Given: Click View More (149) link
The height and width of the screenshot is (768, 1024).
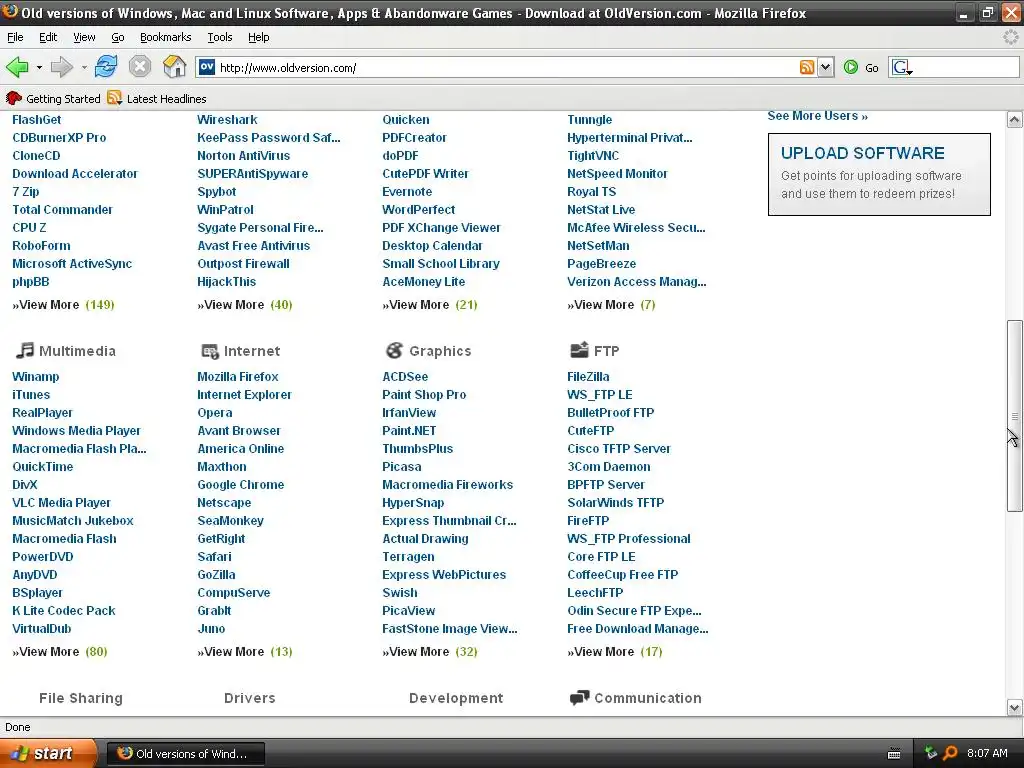Looking at the screenshot, I should [63, 305].
